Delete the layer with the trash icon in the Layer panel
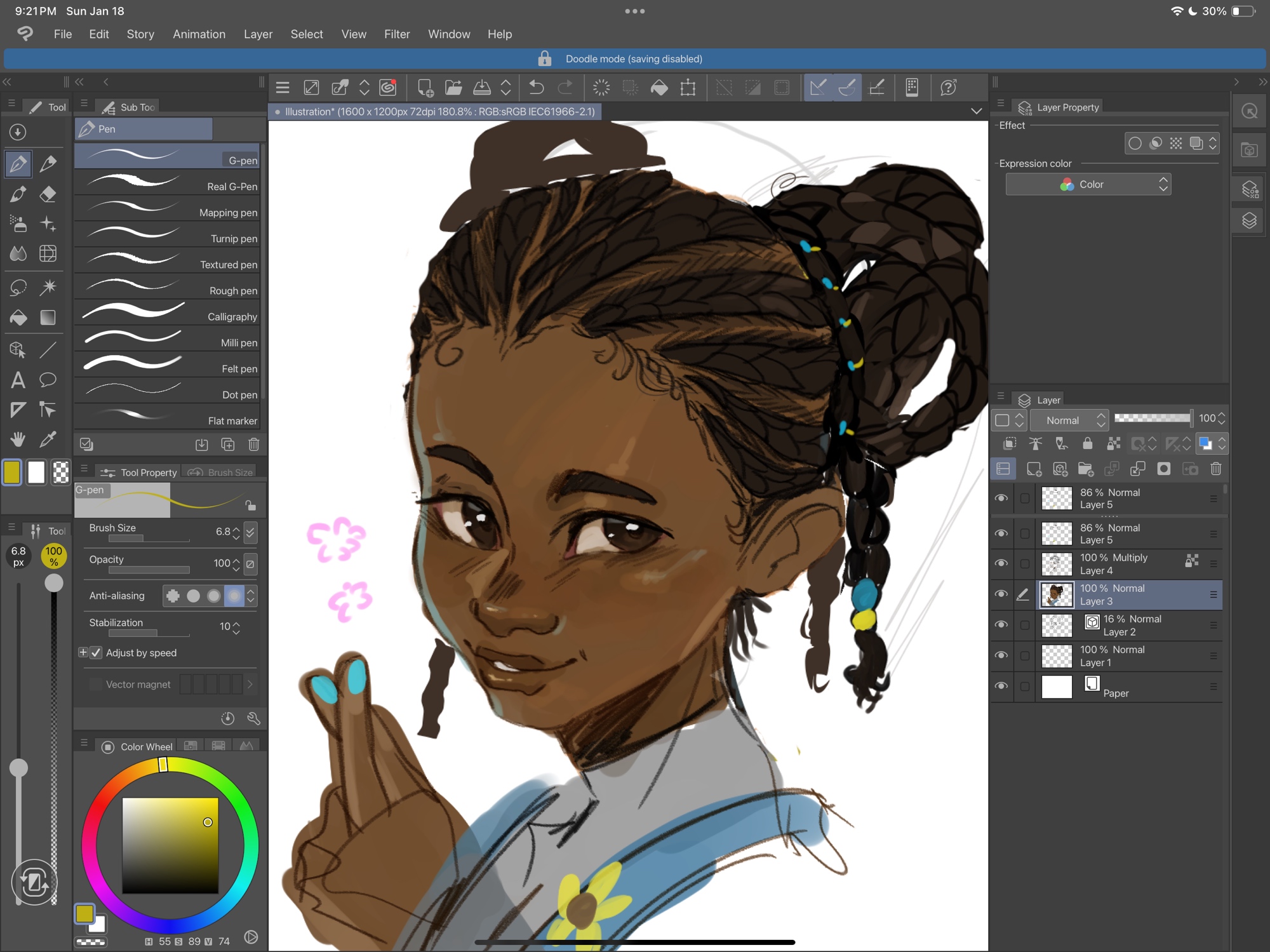1270x952 pixels. pos(1215,469)
